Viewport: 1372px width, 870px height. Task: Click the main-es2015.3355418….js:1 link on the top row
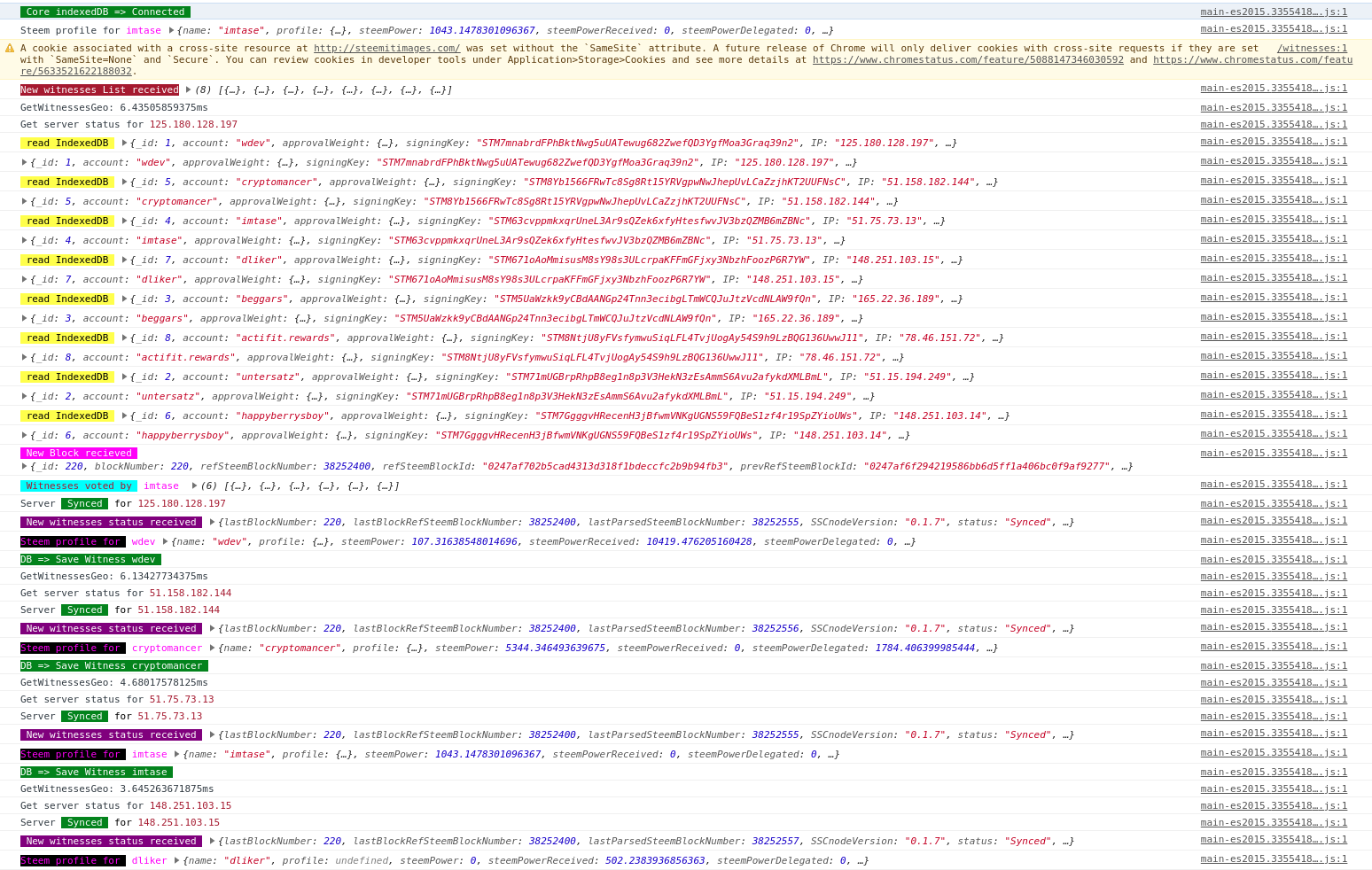[1274, 12]
